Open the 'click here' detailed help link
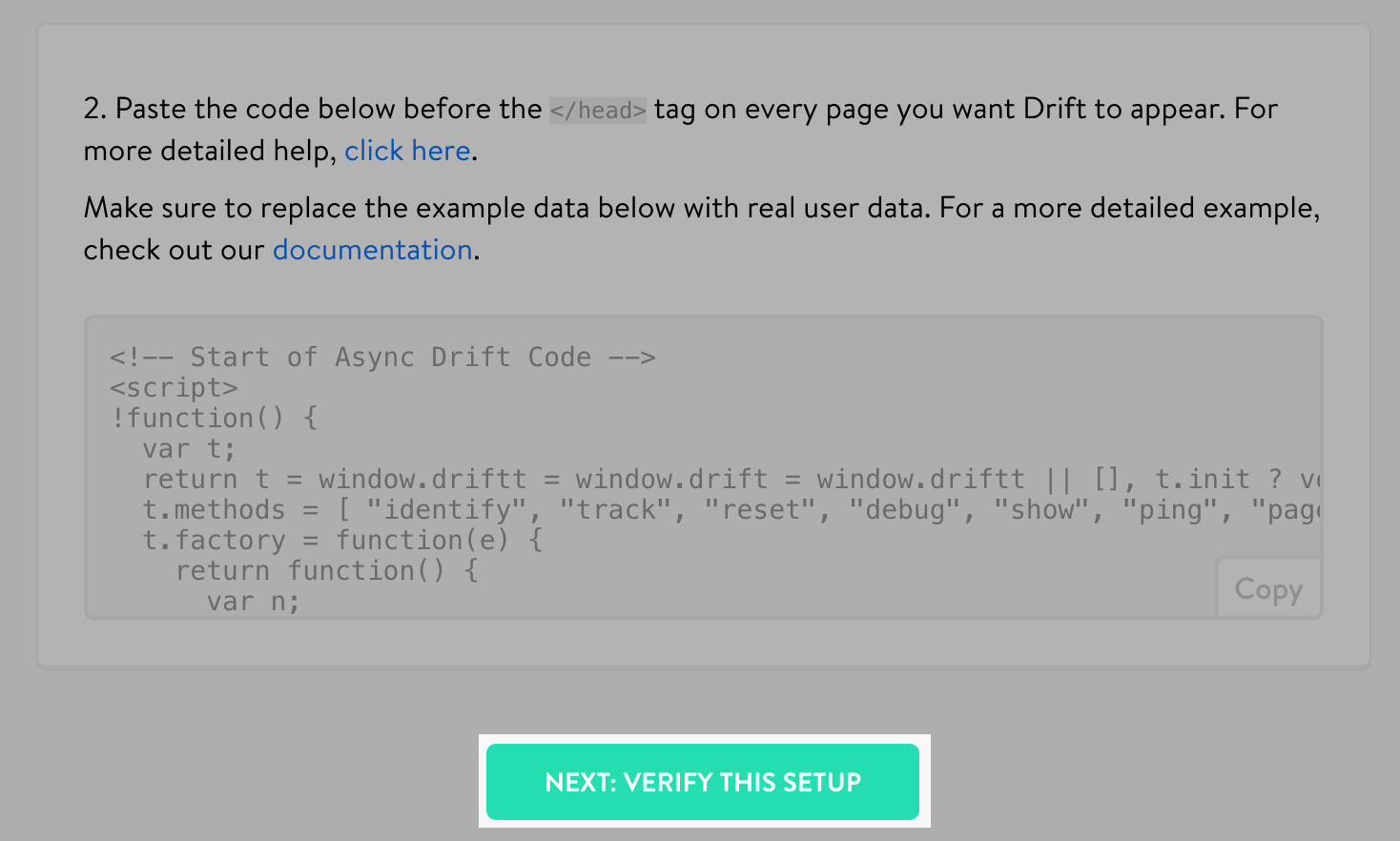Screen dimensions: 1400x841 click(x=407, y=151)
